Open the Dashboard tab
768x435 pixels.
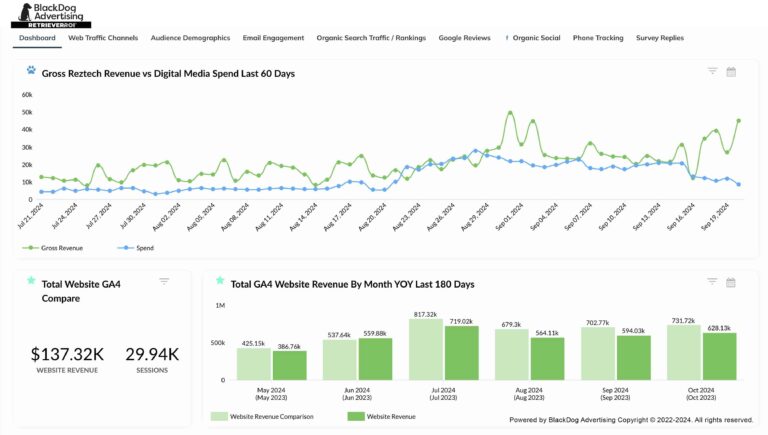coord(37,38)
